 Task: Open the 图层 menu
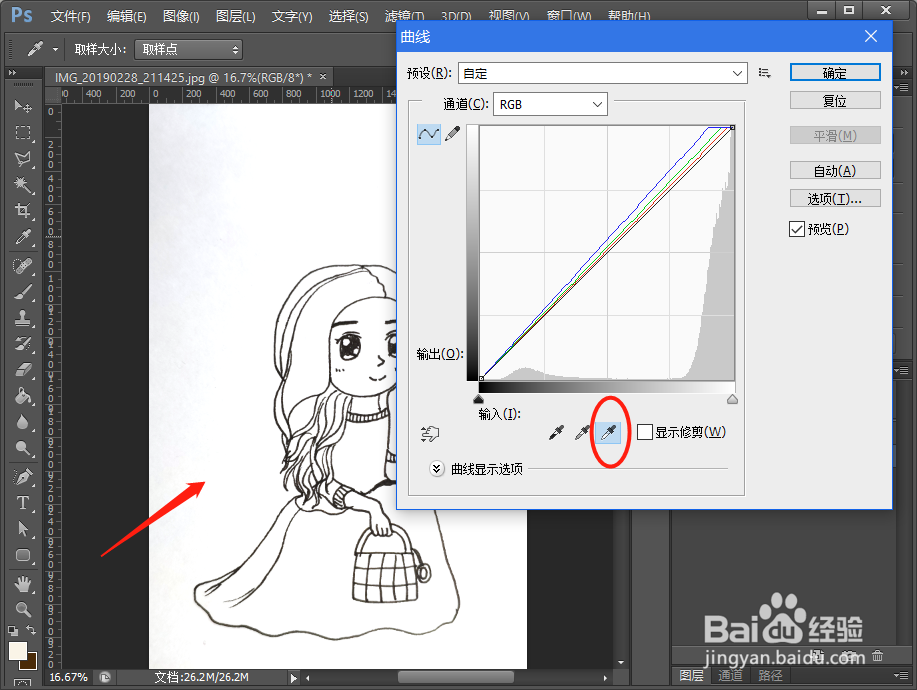(235, 16)
